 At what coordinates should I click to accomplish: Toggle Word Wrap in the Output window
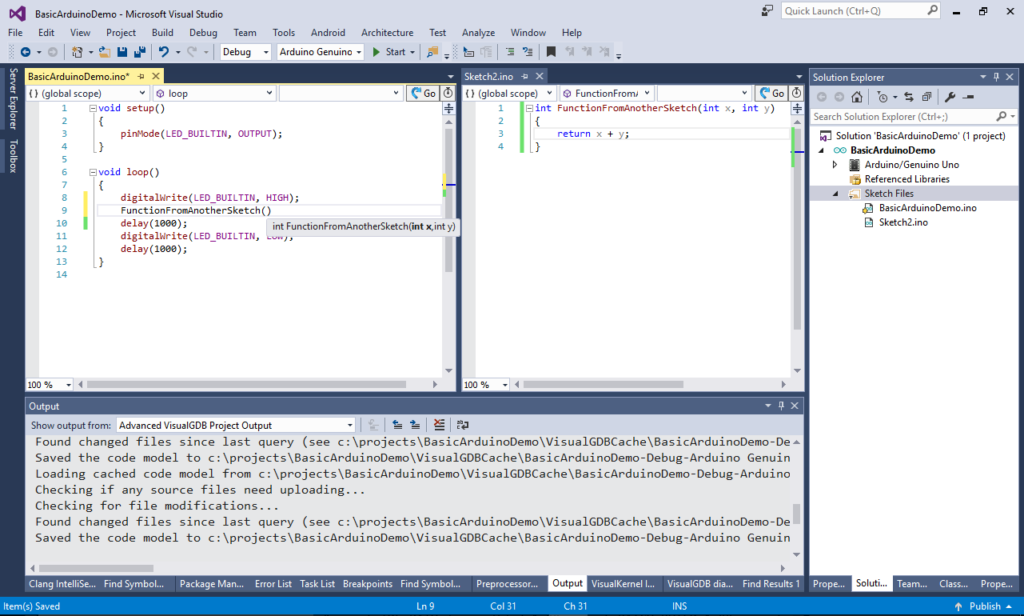tap(462, 423)
